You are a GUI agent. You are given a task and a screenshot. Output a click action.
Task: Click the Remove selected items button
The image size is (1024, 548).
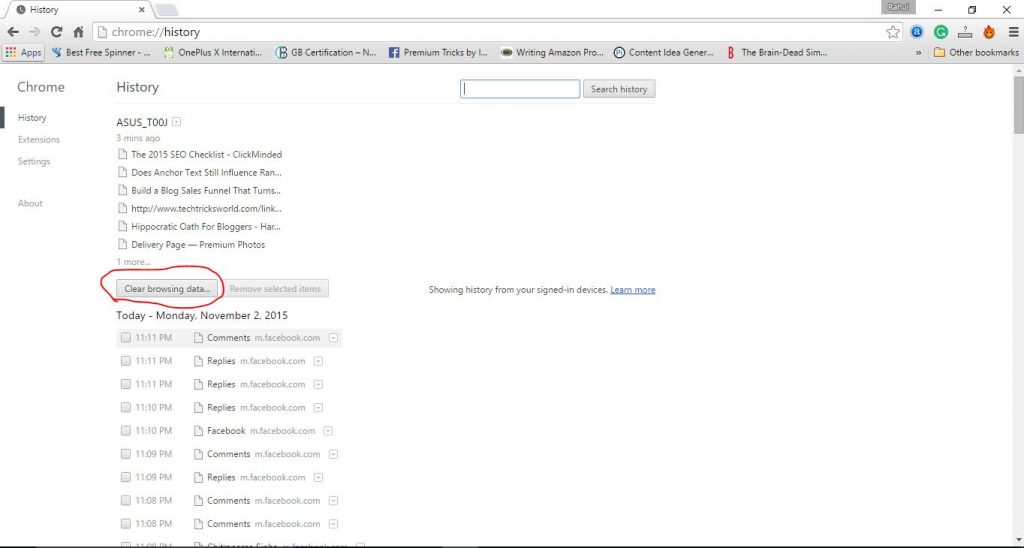(275, 289)
